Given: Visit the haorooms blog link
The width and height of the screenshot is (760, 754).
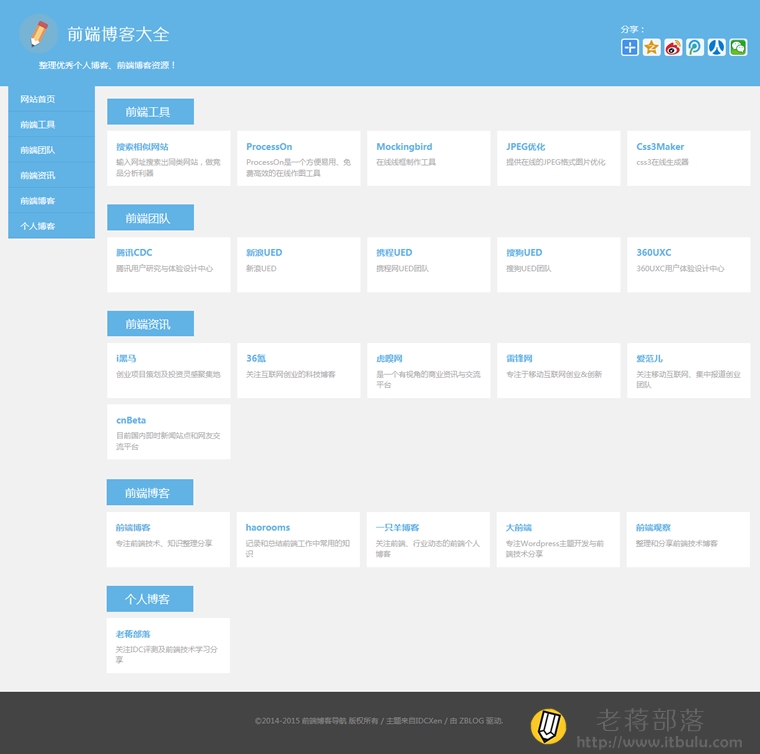Looking at the screenshot, I should [268, 527].
